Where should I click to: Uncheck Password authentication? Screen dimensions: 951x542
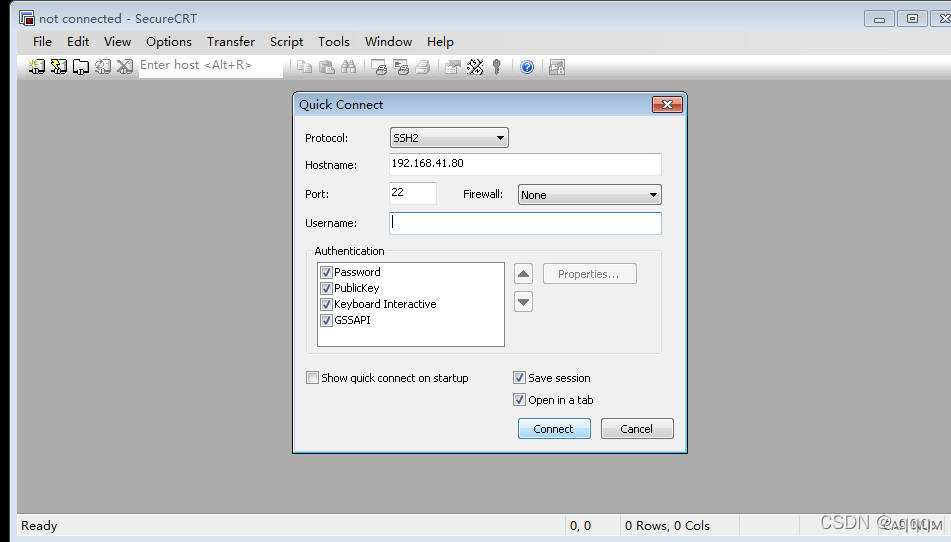(326, 272)
